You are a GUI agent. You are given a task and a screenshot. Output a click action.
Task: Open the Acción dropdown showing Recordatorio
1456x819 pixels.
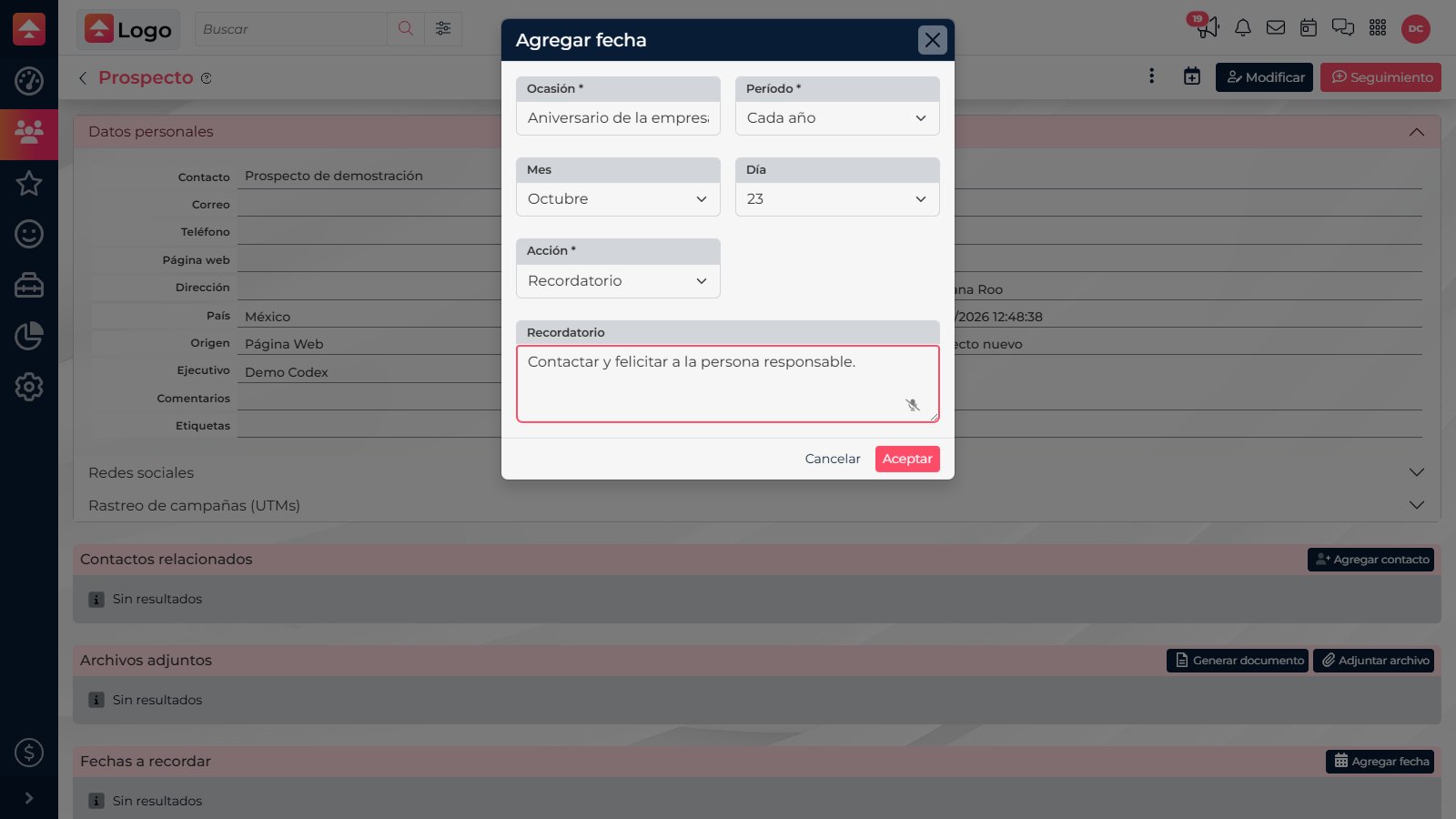pos(618,281)
